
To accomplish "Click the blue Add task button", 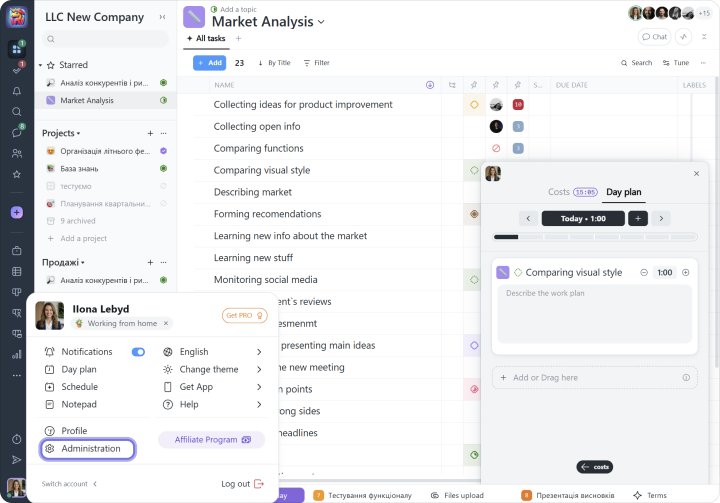I will (x=209, y=63).
